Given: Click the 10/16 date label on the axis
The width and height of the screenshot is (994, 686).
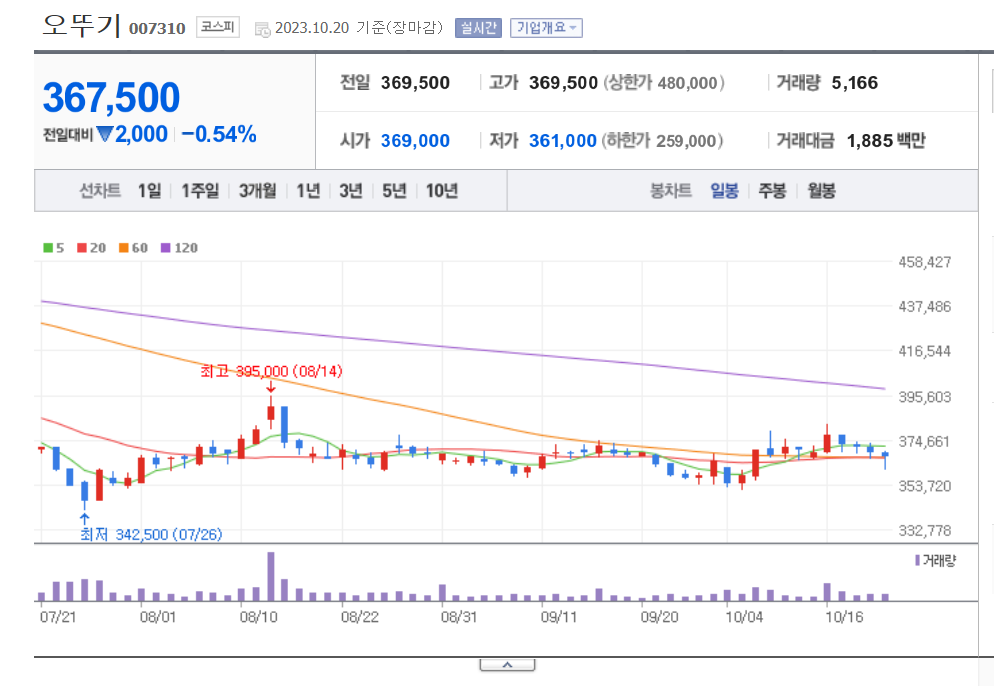Looking at the screenshot, I should [x=844, y=617].
